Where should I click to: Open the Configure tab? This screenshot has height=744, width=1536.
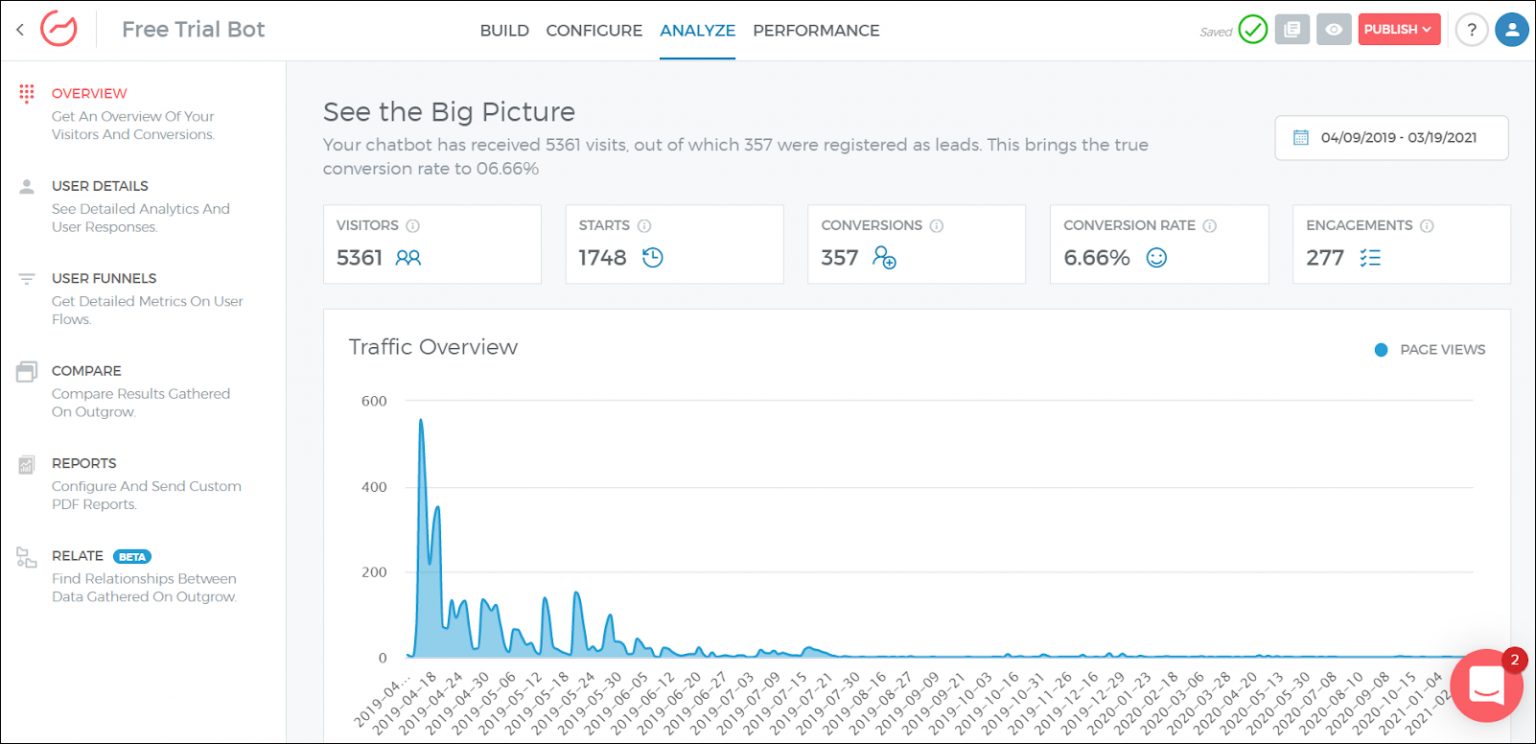click(x=594, y=31)
